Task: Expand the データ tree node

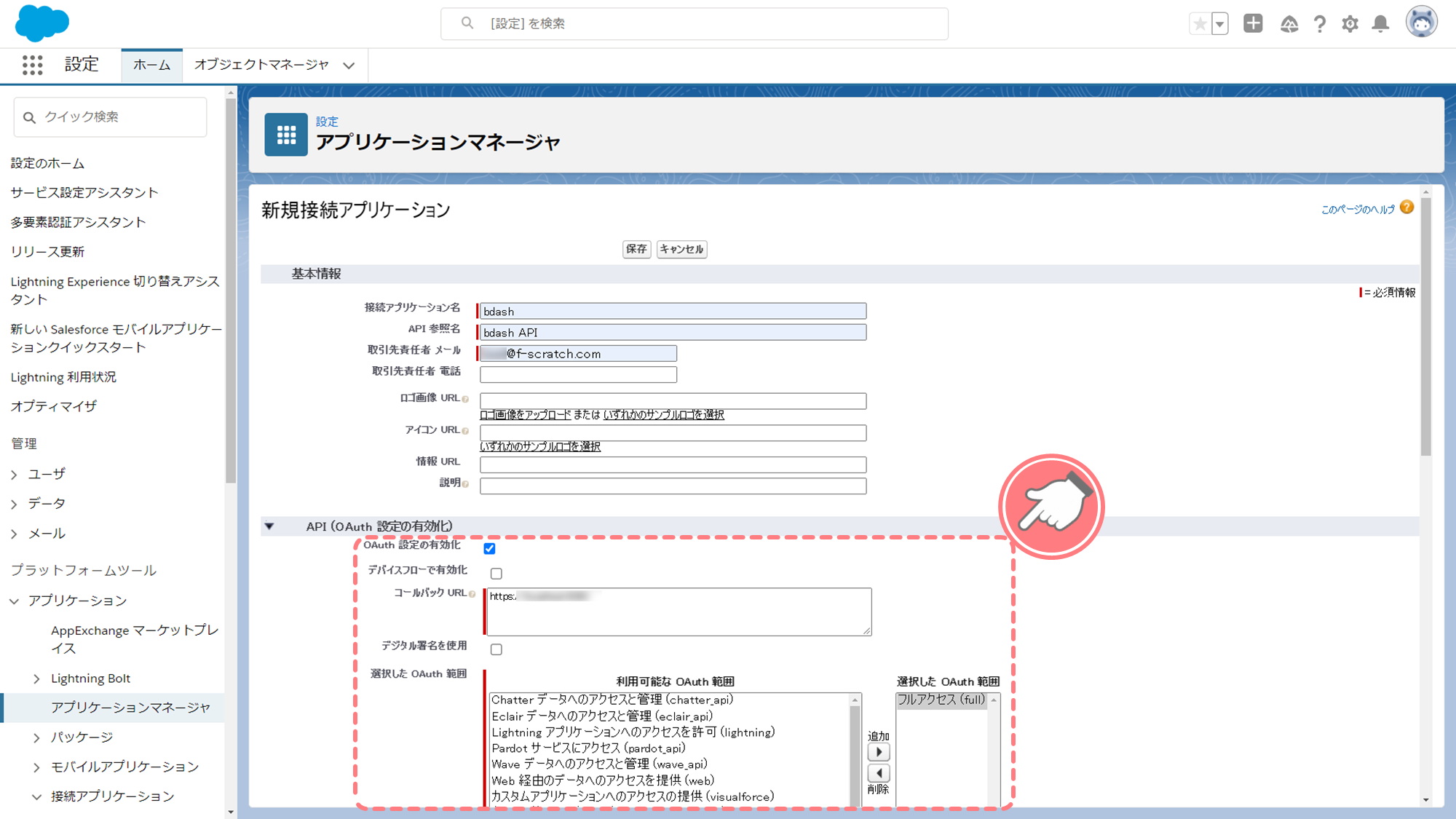Action: click(14, 504)
